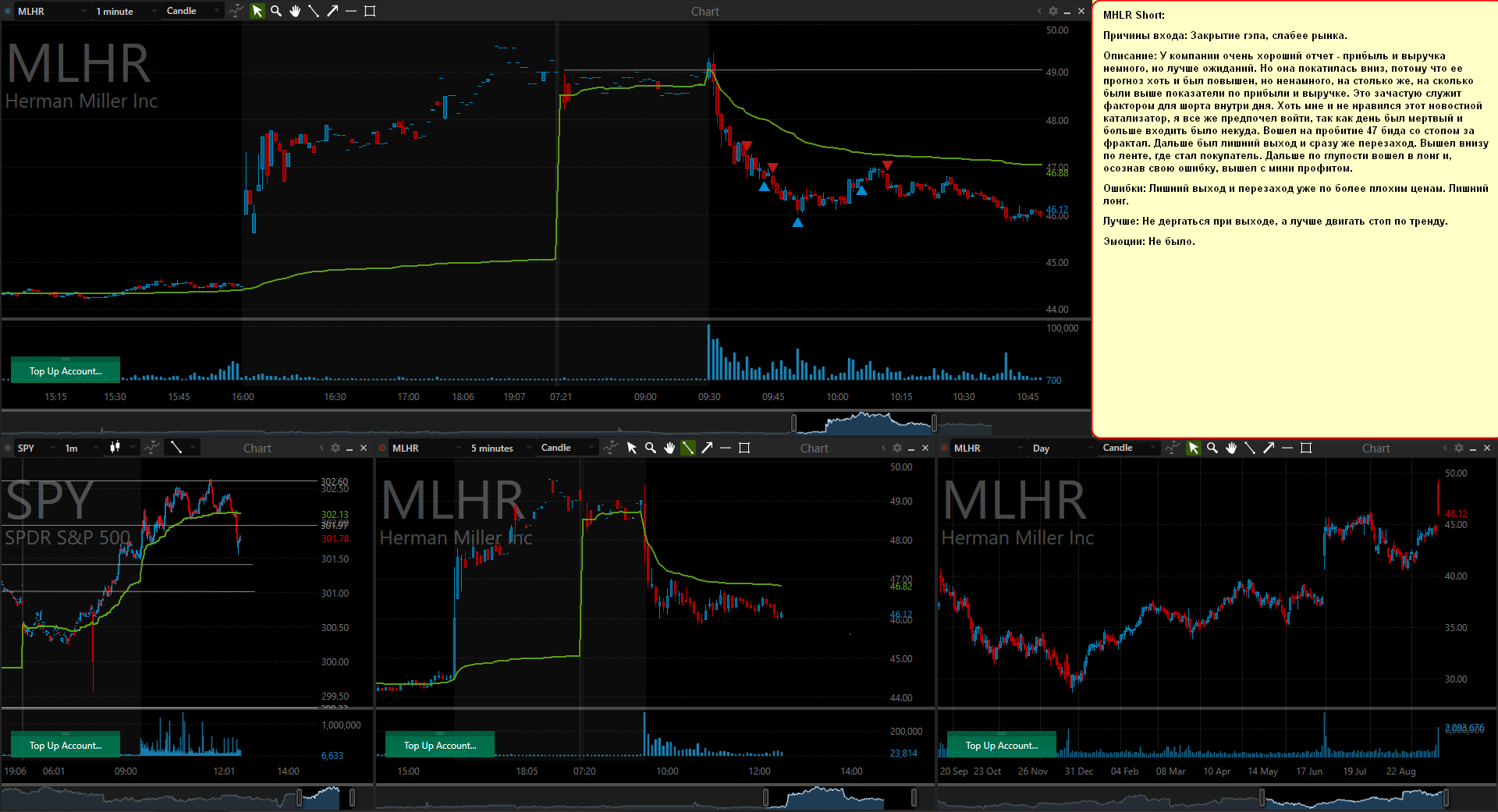Screen dimensions: 1498x812
Task: Activate zoom magnifier in Day MLHR chart
Action: (1212, 448)
